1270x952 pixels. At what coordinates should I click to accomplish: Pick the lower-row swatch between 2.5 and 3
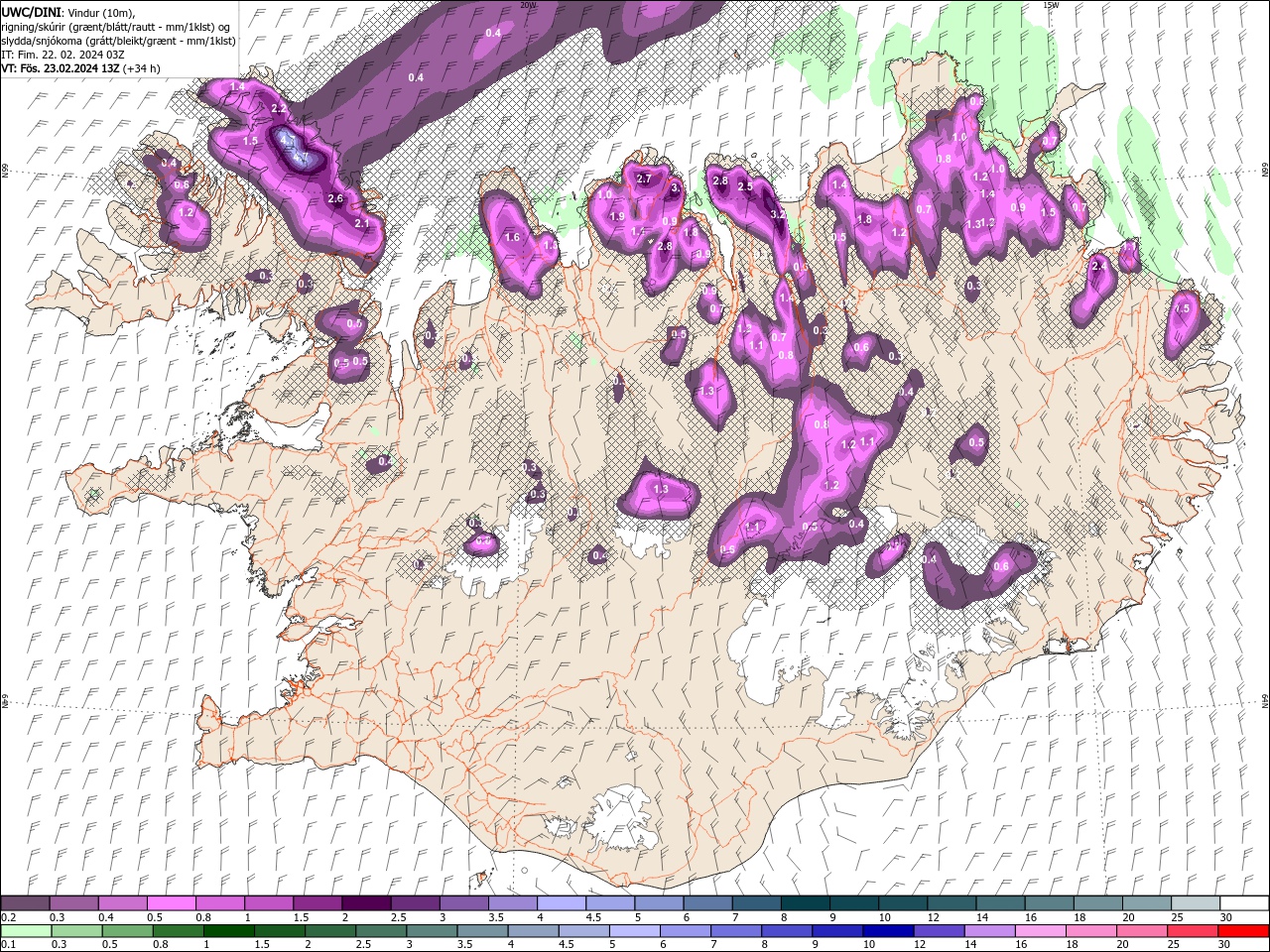[x=382, y=931]
